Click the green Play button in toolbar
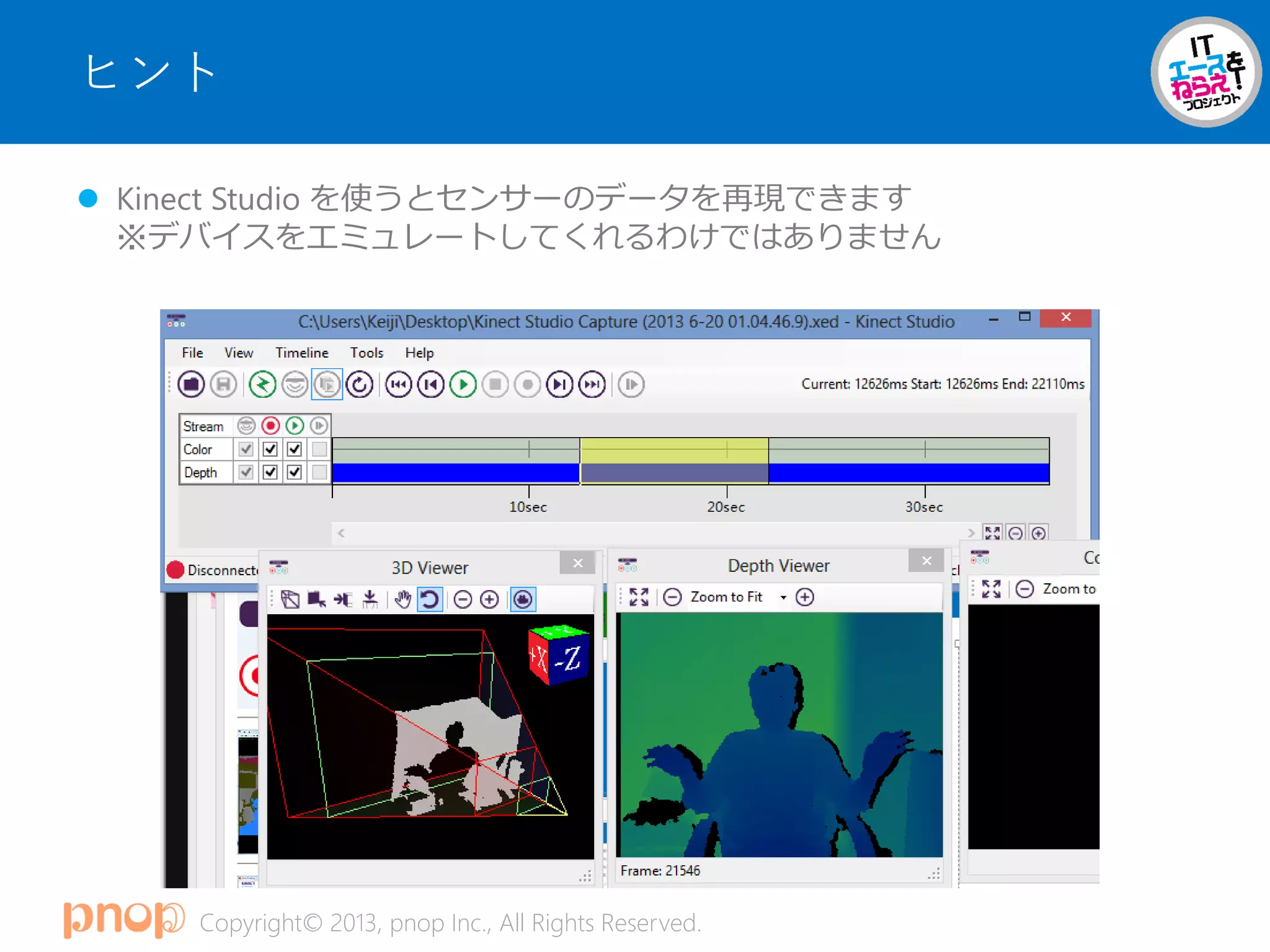1270x952 pixels. point(463,384)
